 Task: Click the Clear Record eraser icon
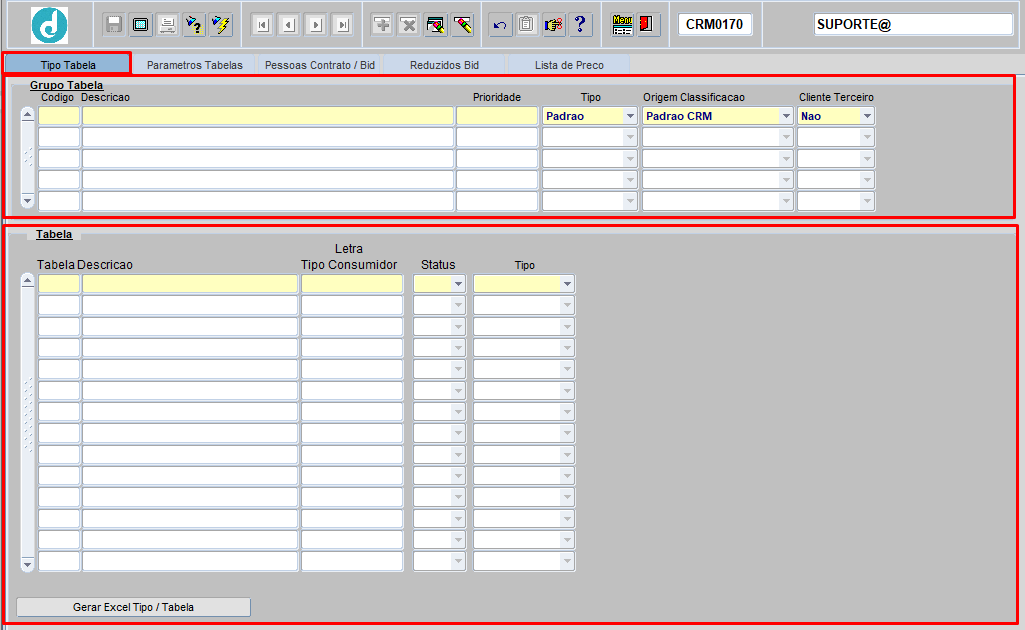point(462,25)
